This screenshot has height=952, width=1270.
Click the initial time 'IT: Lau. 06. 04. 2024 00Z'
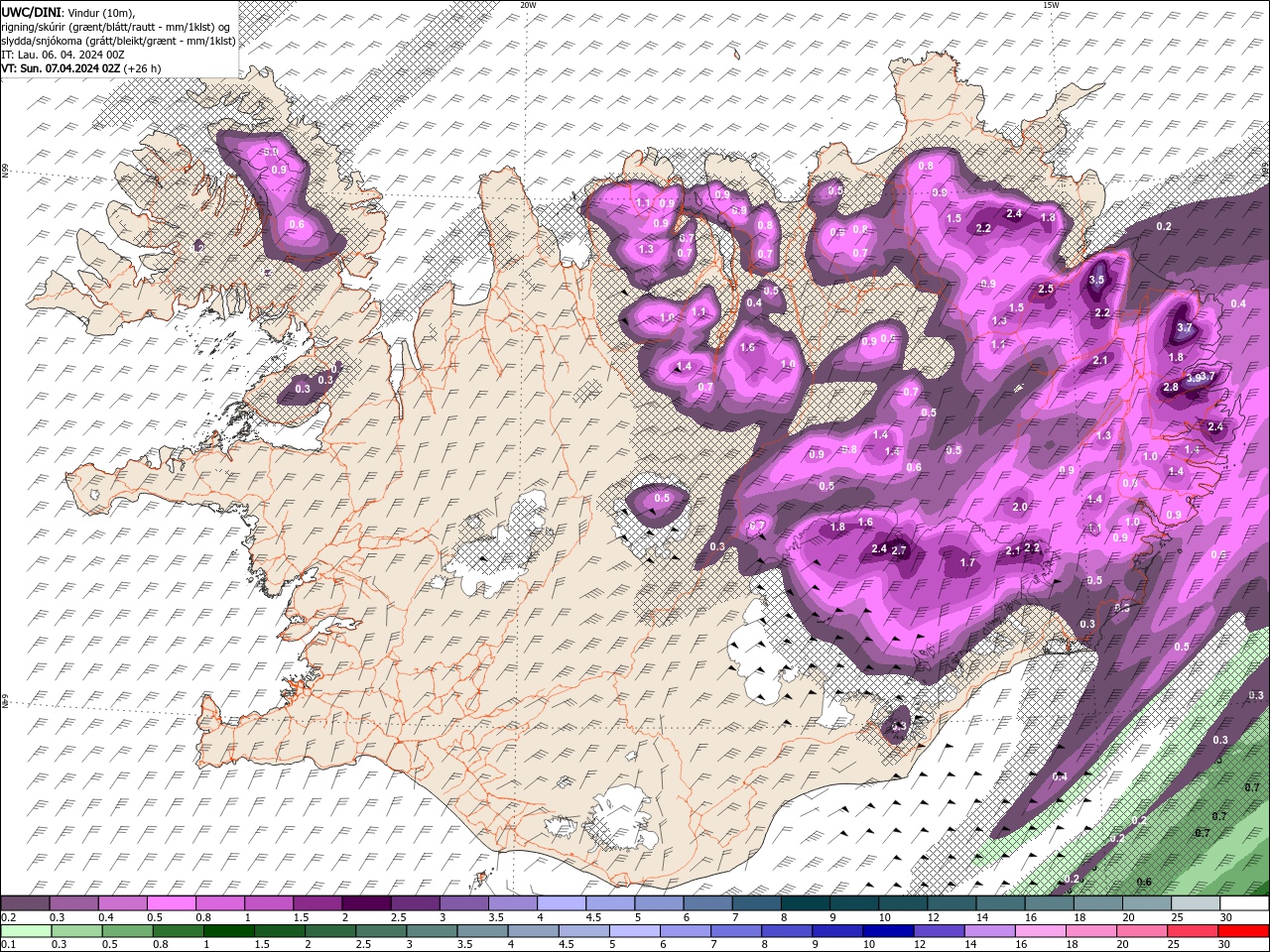point(63,55)
